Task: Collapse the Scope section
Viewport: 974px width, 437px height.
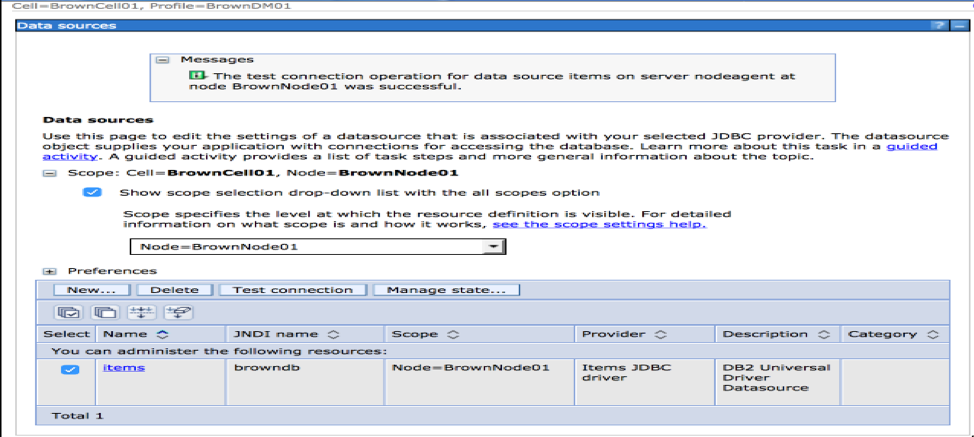Action: 48,172
